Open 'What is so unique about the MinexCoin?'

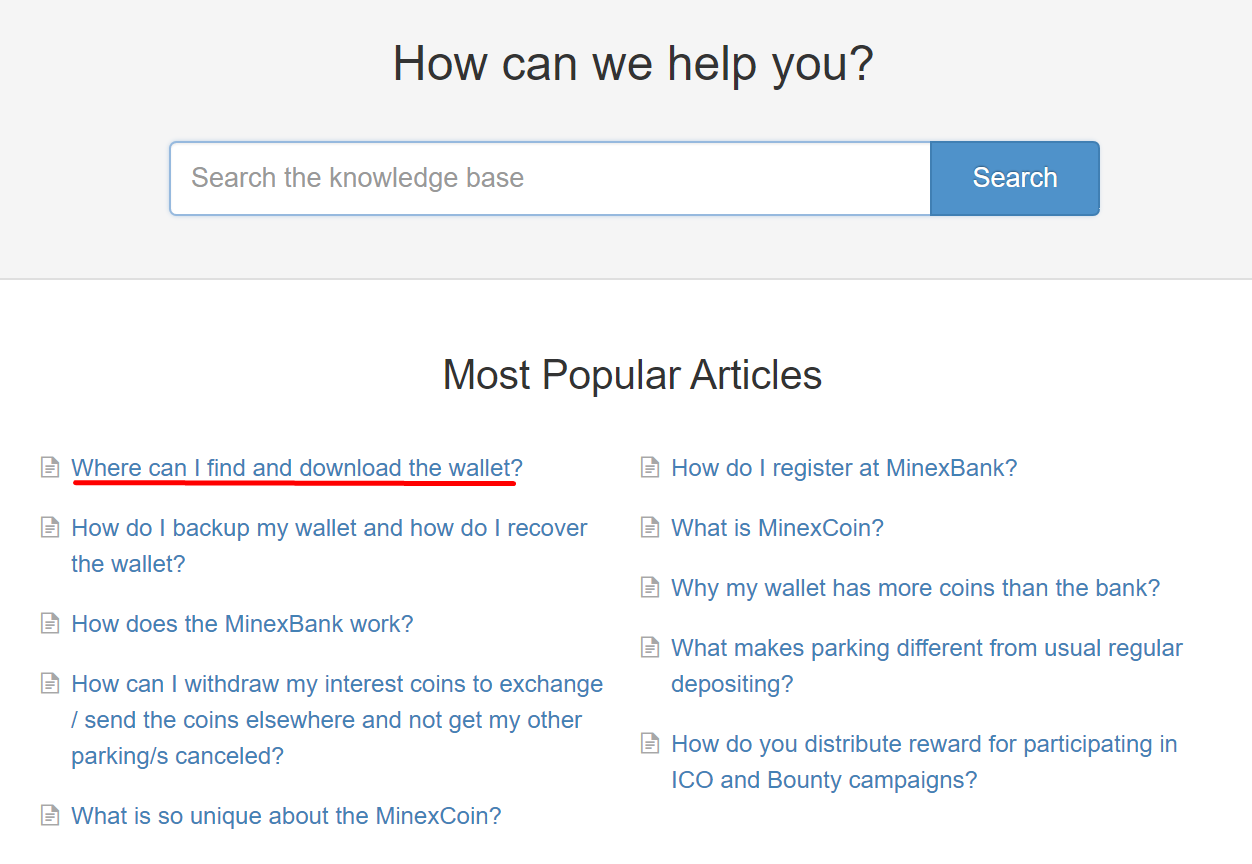[286, 816]
